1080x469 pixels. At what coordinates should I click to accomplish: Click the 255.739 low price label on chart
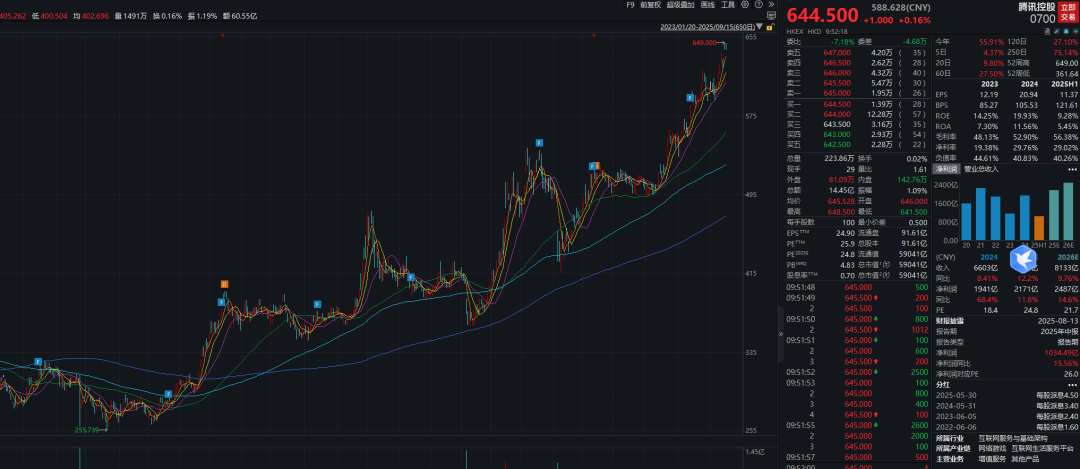tap(86, 430)
